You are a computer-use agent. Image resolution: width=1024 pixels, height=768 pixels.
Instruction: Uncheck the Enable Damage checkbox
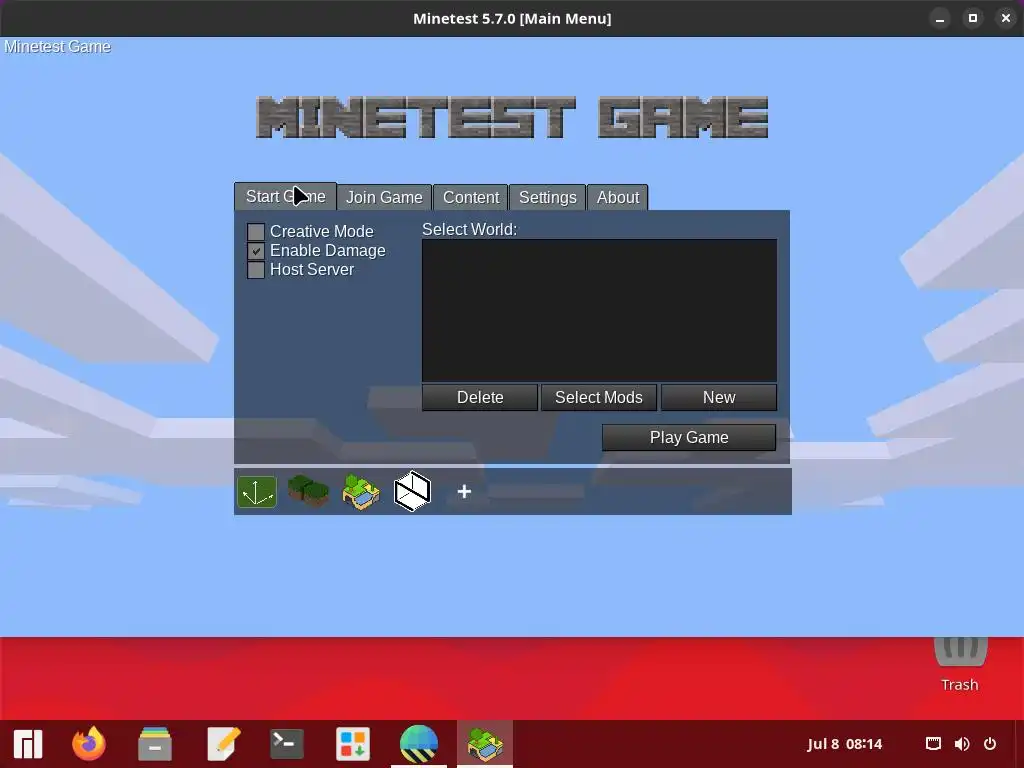256,251
